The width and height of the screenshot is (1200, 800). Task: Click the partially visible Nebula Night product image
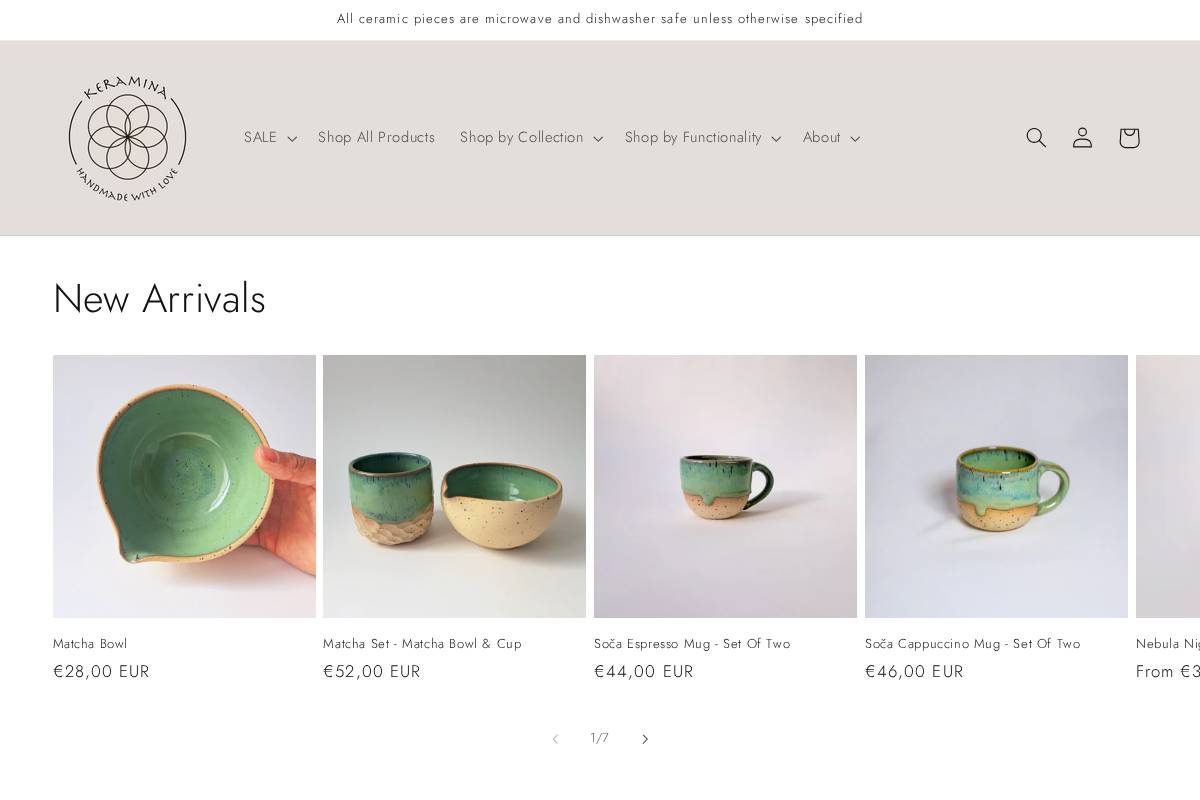tap(1168, 486)
